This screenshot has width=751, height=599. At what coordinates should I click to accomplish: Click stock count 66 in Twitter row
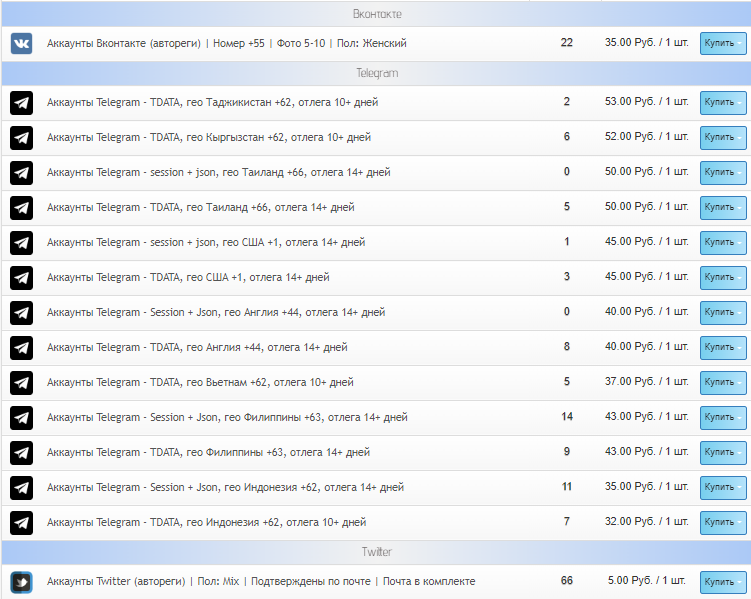[x=567, y=581]
